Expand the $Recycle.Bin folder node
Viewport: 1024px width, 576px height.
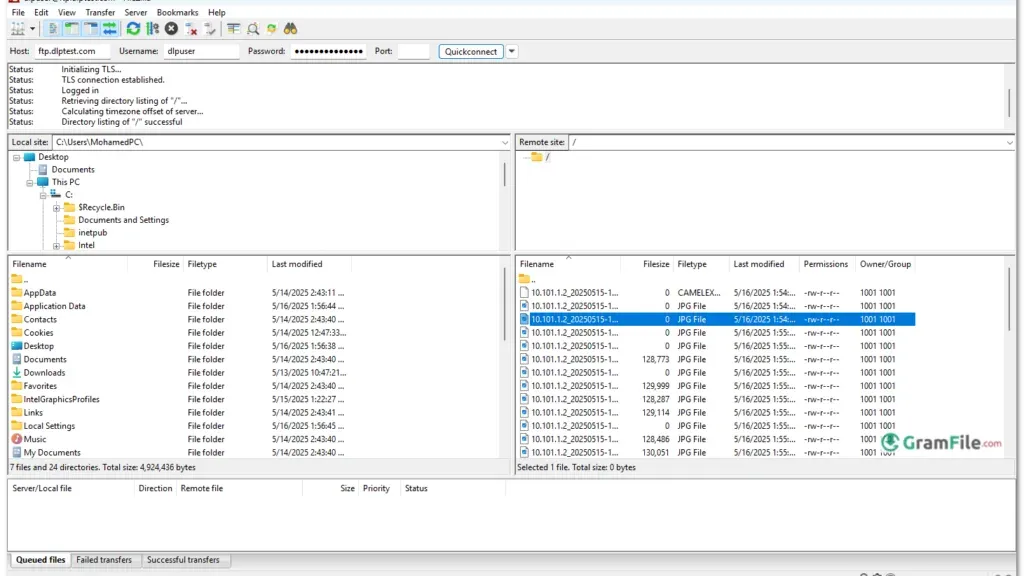[x=56, y=208]
